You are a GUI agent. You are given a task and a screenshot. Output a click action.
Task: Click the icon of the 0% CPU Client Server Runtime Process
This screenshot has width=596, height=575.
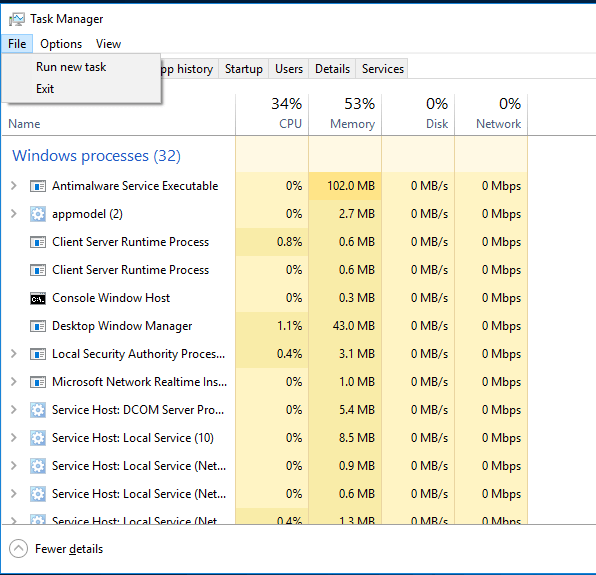tap(38, 270)
